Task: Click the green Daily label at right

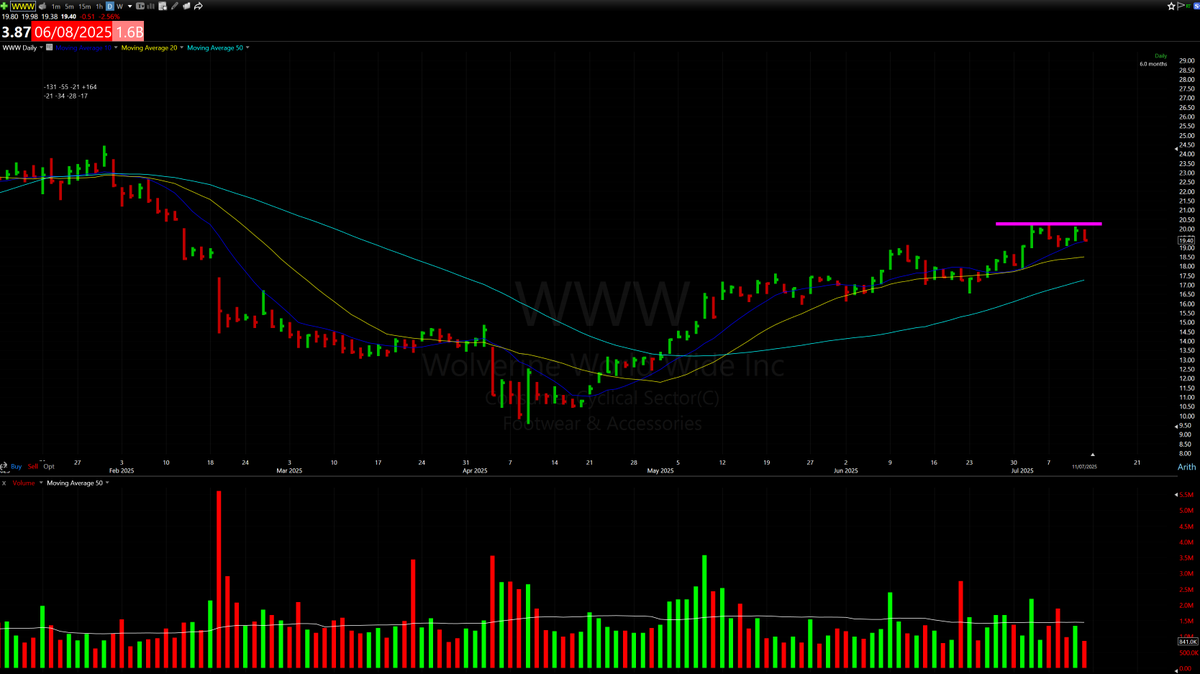Action: pos(1161,56)
